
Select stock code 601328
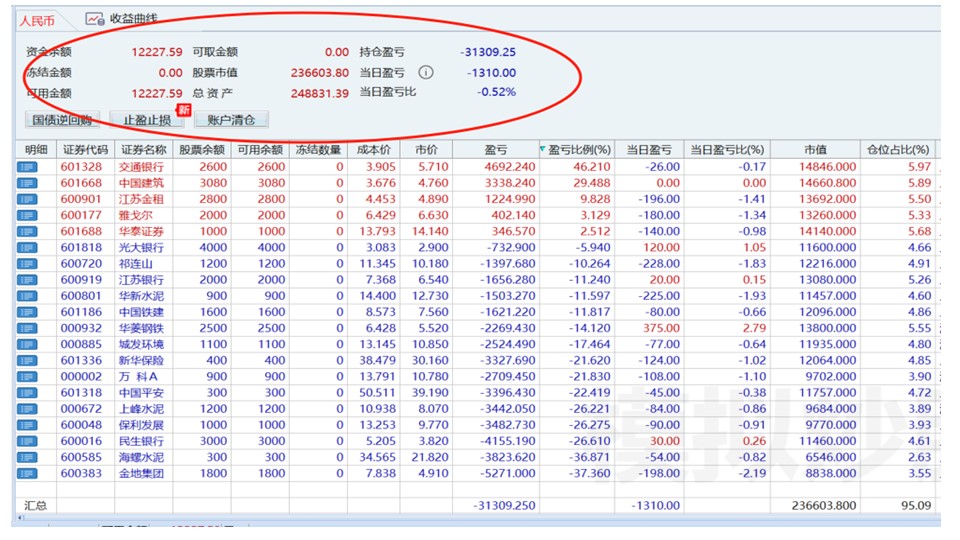coord(81,167)
